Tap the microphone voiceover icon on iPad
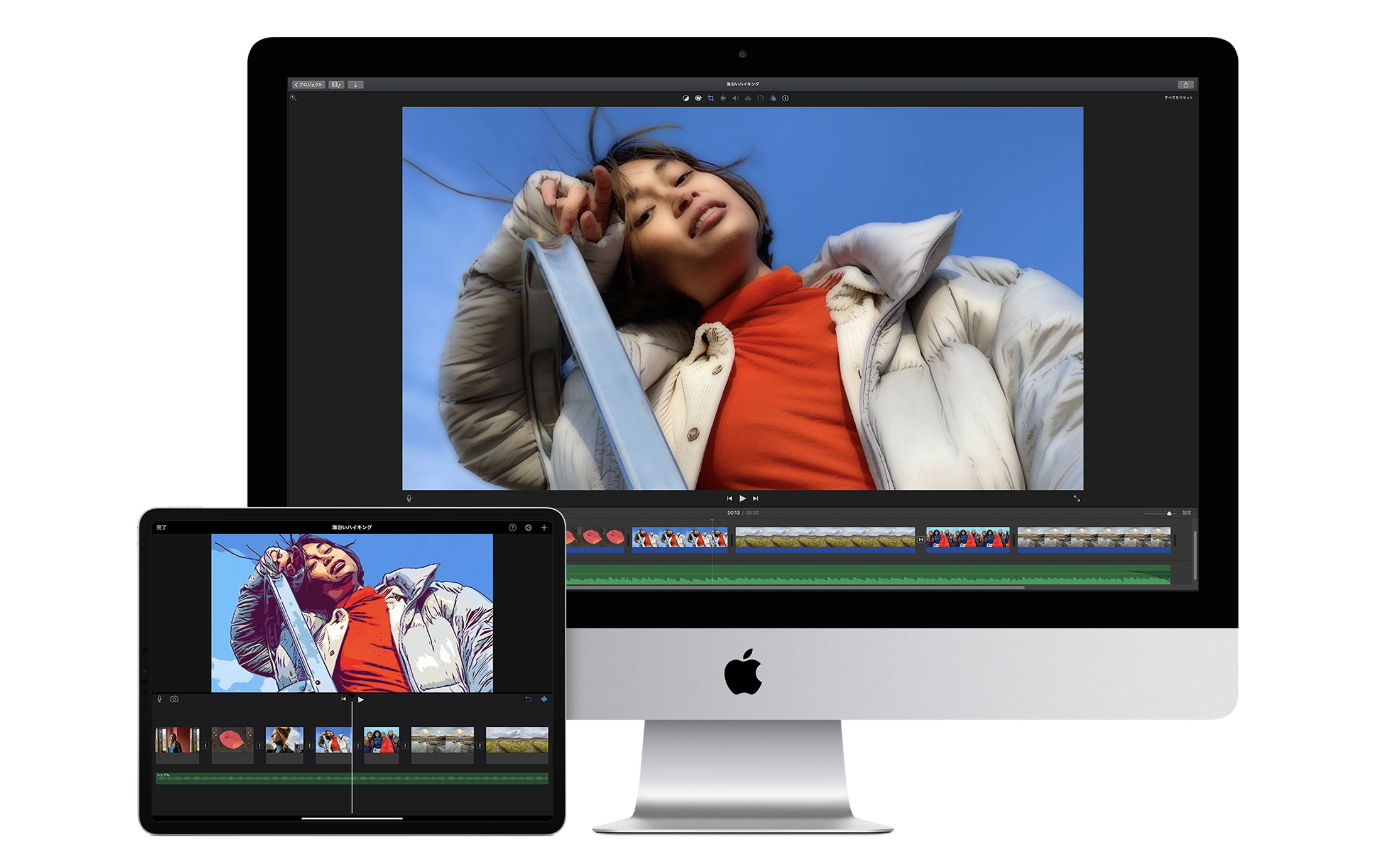The image size is (1400, 855). tap(160, 699)
